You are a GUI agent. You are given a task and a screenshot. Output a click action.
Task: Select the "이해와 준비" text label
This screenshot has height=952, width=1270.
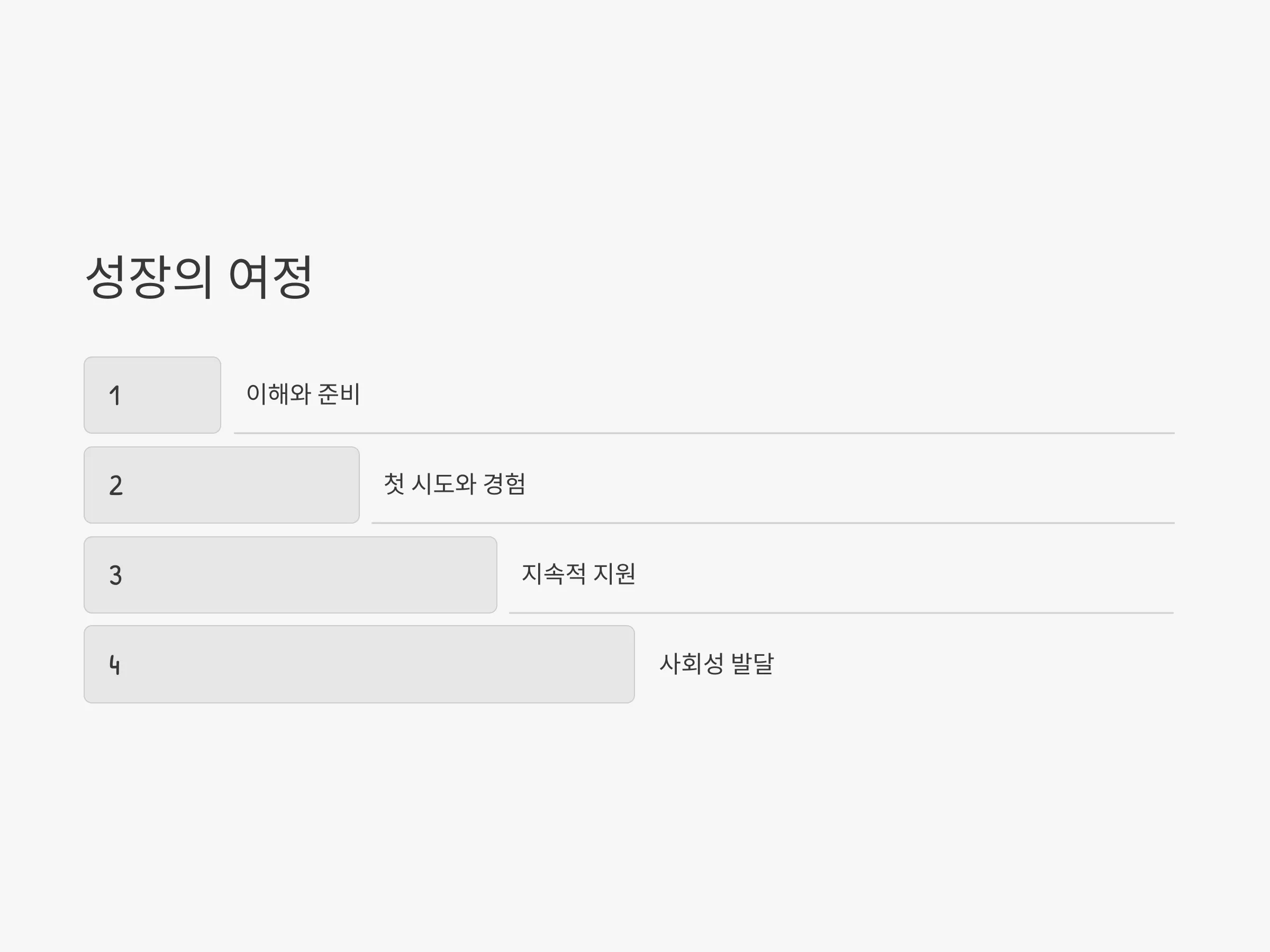click(303, 394)
